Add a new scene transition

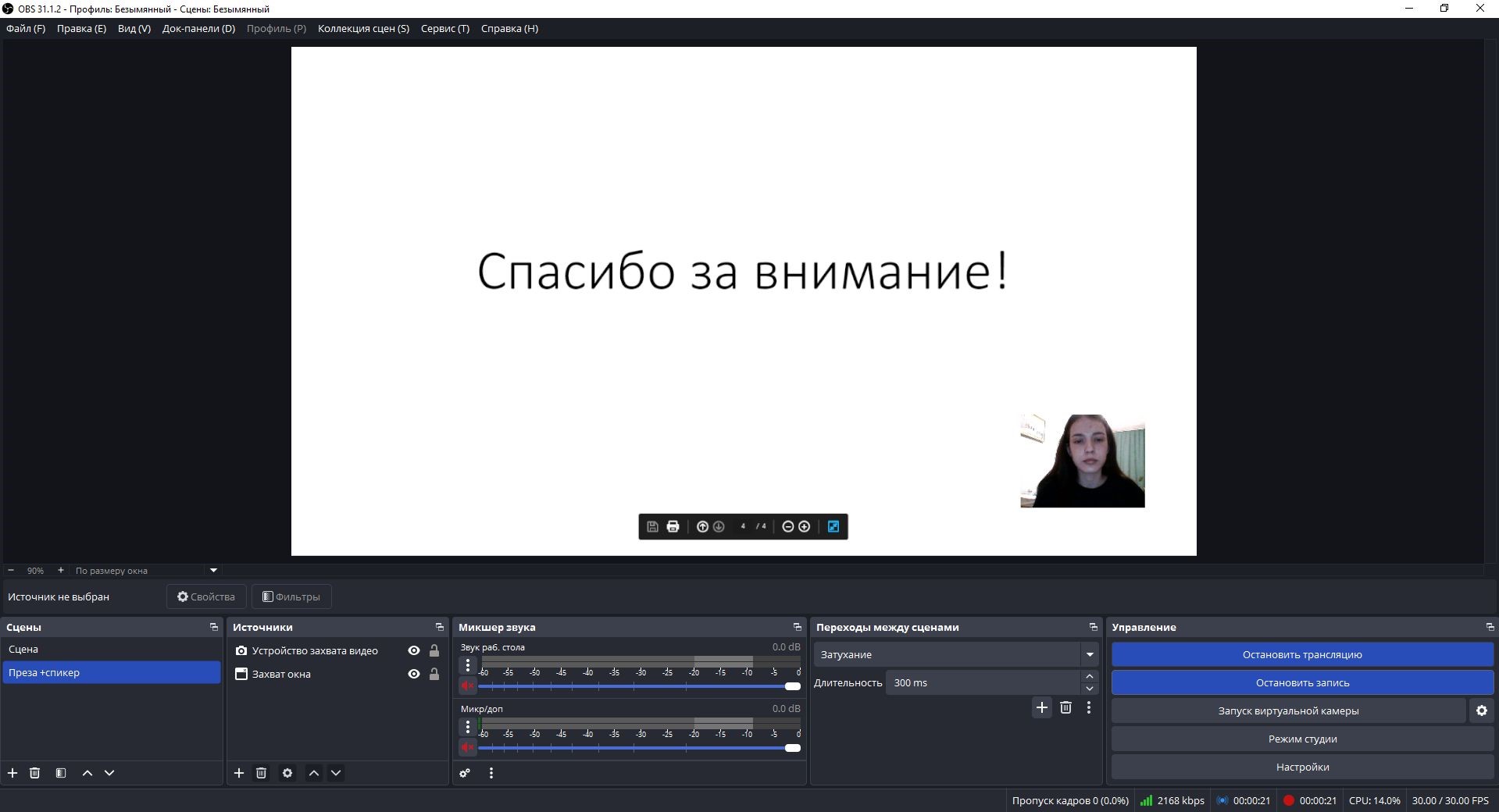tap(1041, 707)
